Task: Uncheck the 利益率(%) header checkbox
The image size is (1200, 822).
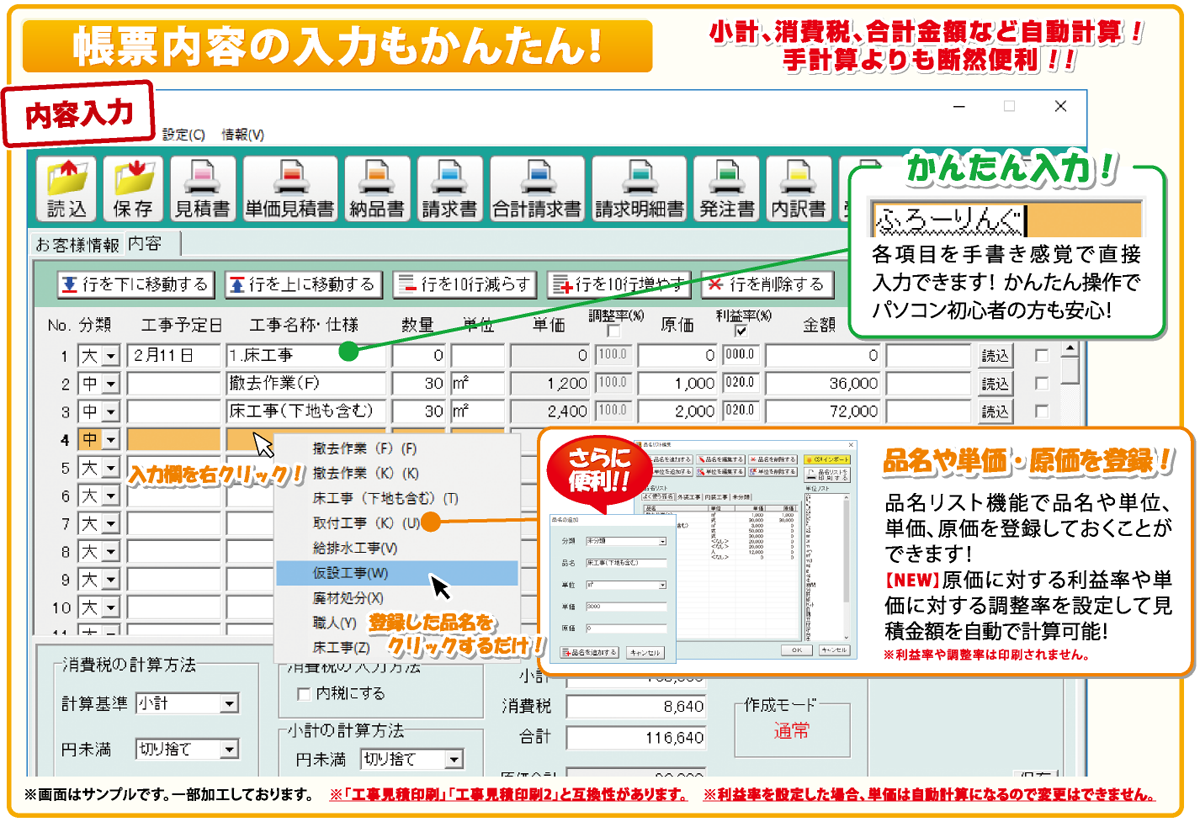Action: point(742,331)
